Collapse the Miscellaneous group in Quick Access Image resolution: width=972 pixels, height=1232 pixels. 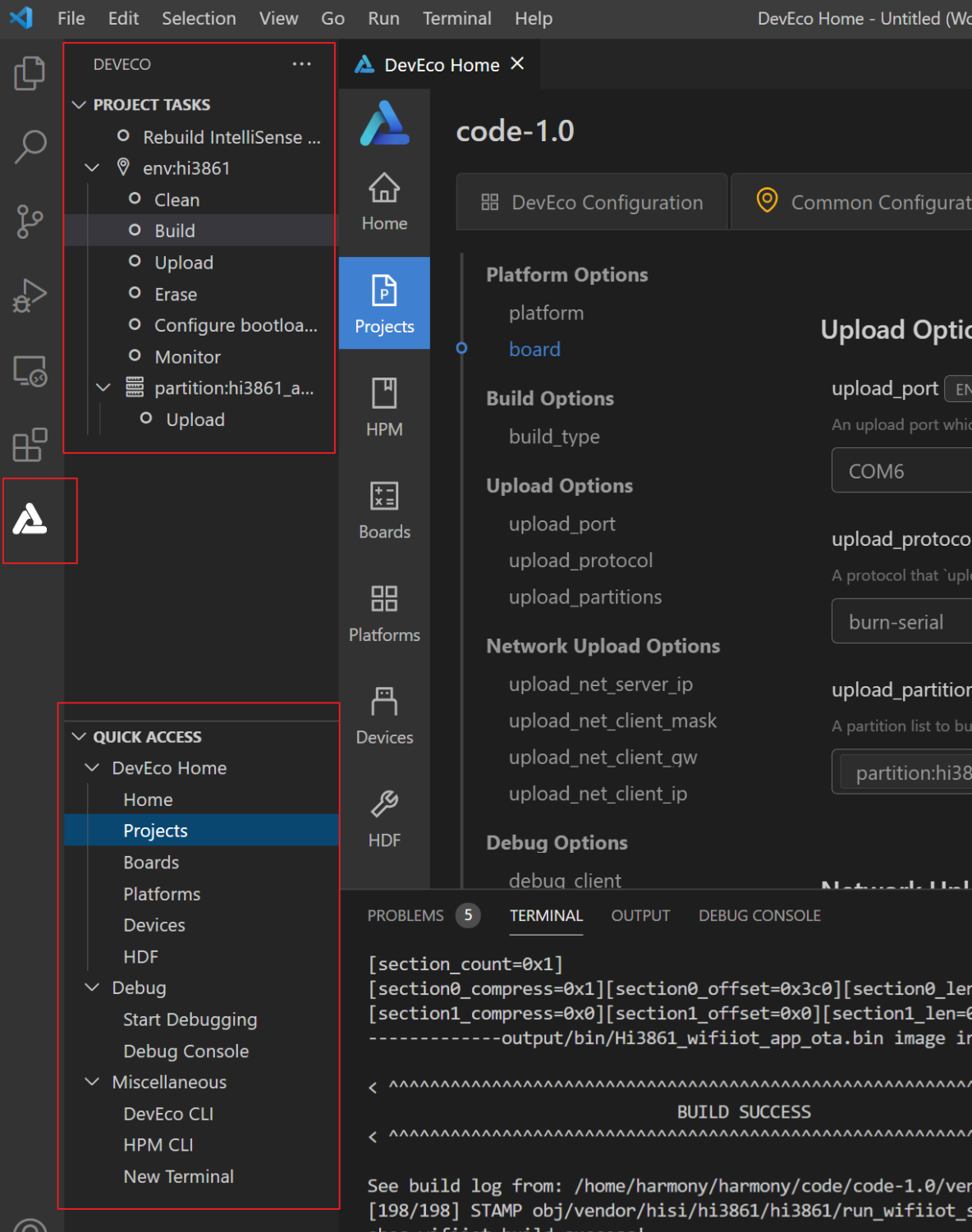pyautogui.click(x=92, y=1083)
